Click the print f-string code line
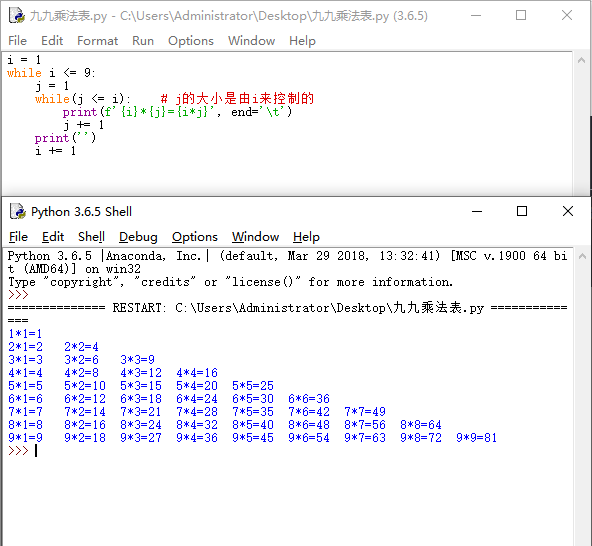The height and width of the screenshot is (546, 592). click(x=177, y=112)
